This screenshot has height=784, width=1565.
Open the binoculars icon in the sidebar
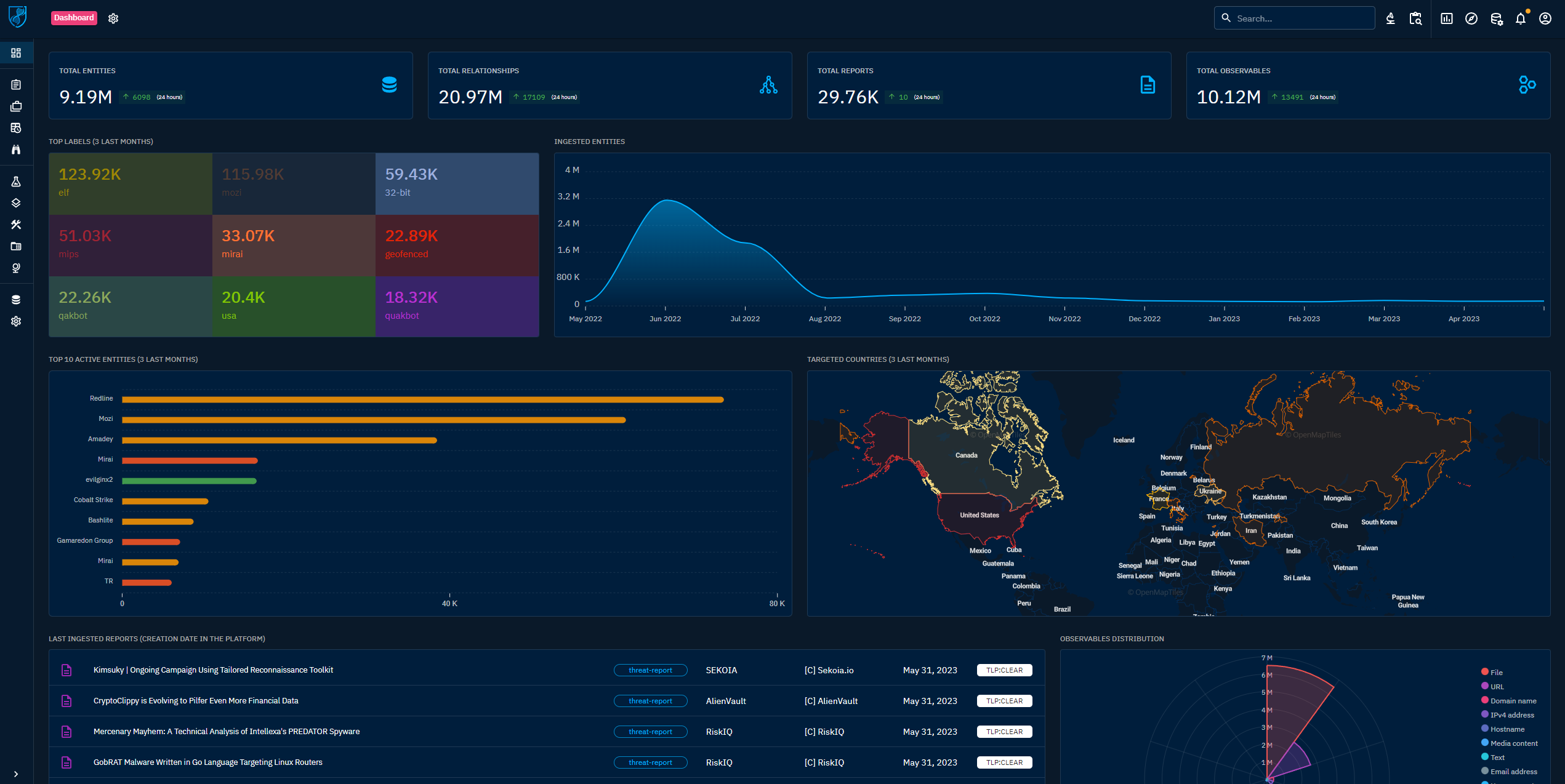[x=16, y=150]
